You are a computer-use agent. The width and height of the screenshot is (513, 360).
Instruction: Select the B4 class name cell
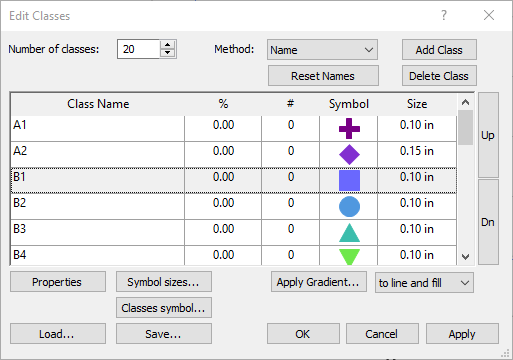click(x=98, y=256)
